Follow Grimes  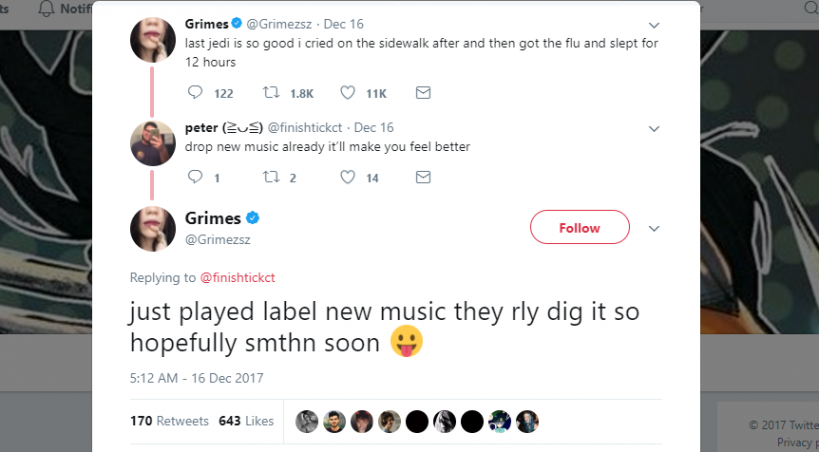[x=579, y=227]
